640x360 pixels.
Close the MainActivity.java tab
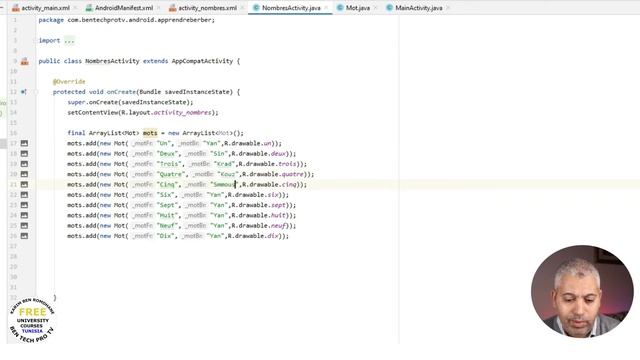click(x=448, y=8)
